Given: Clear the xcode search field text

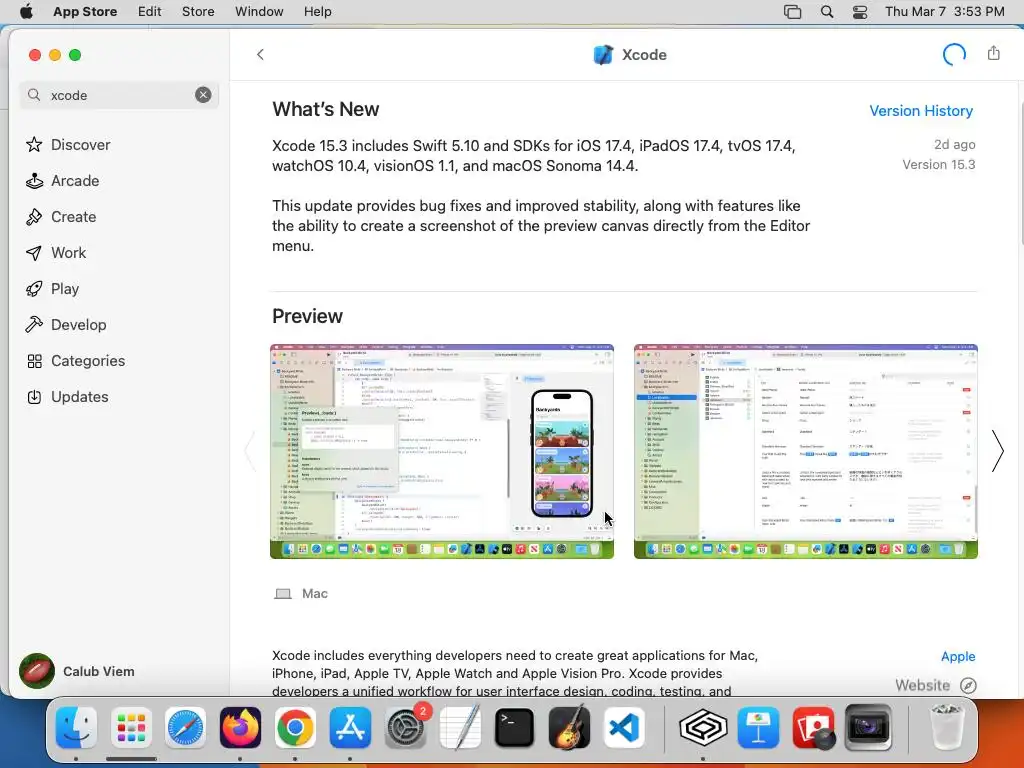Looking at the screenshot, I should tap(203, 95).
